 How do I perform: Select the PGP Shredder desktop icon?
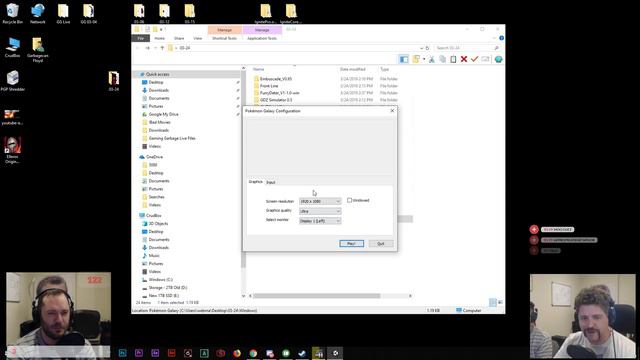(x=13, y=80)
